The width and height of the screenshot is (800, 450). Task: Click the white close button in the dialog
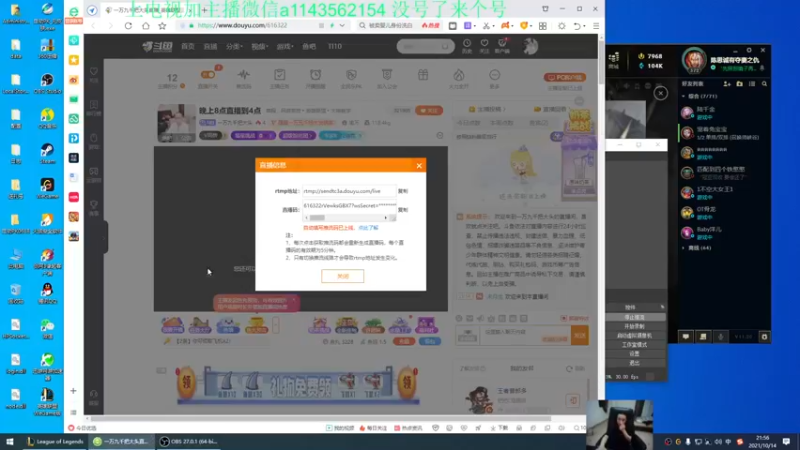click(342, 276)
